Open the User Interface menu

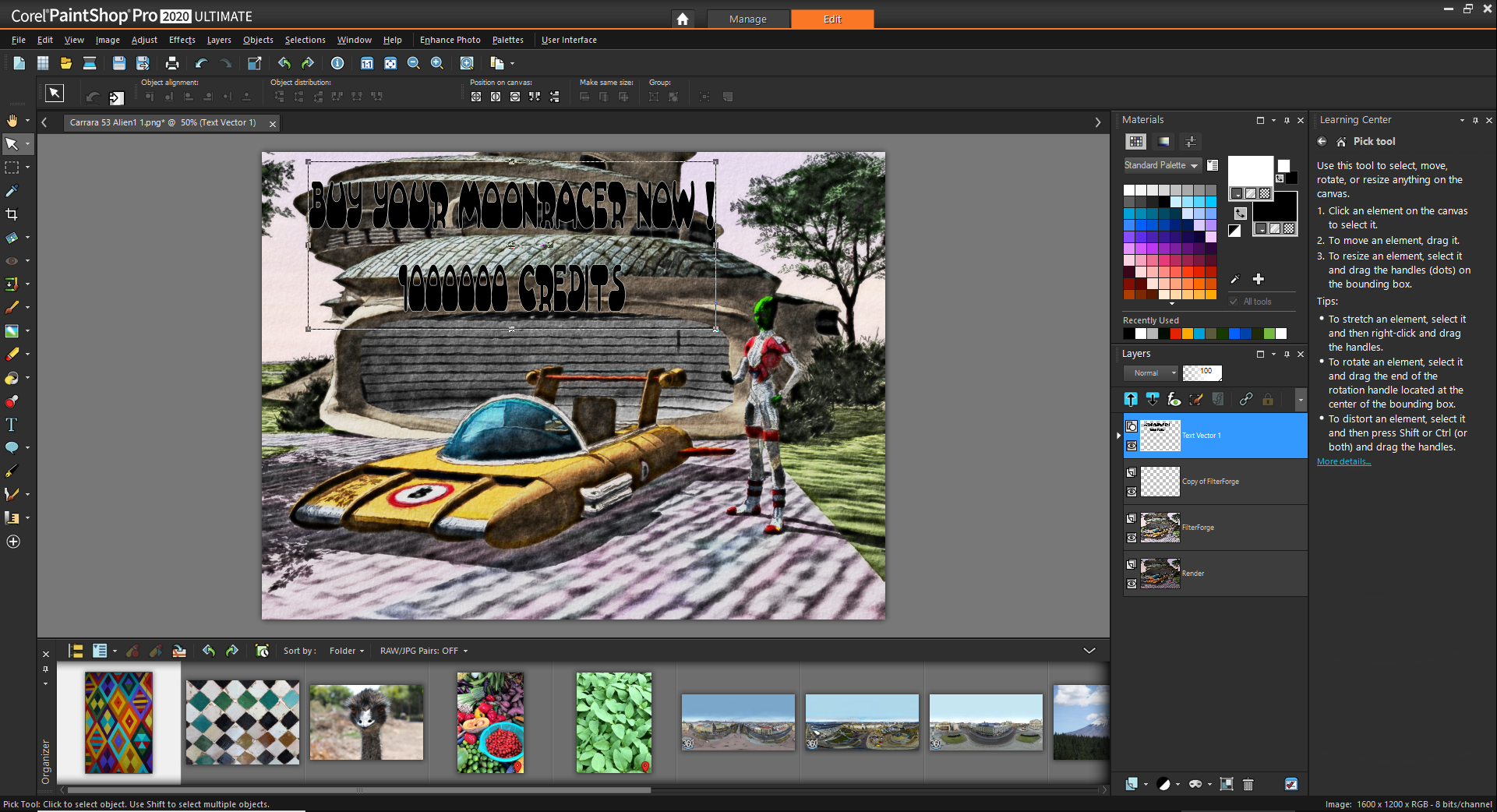569,40
